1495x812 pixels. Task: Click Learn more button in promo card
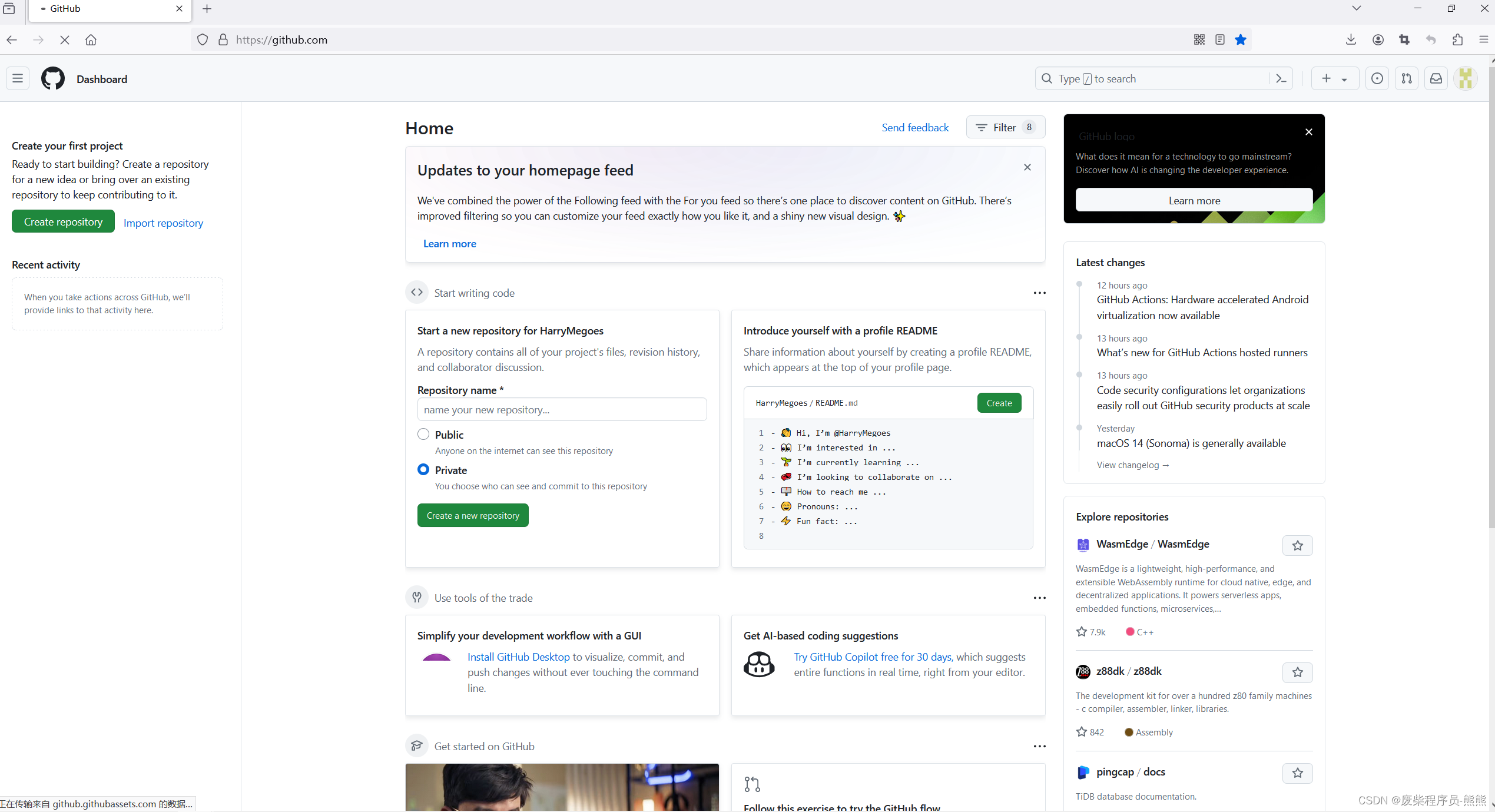click(x=1194, y=200)
